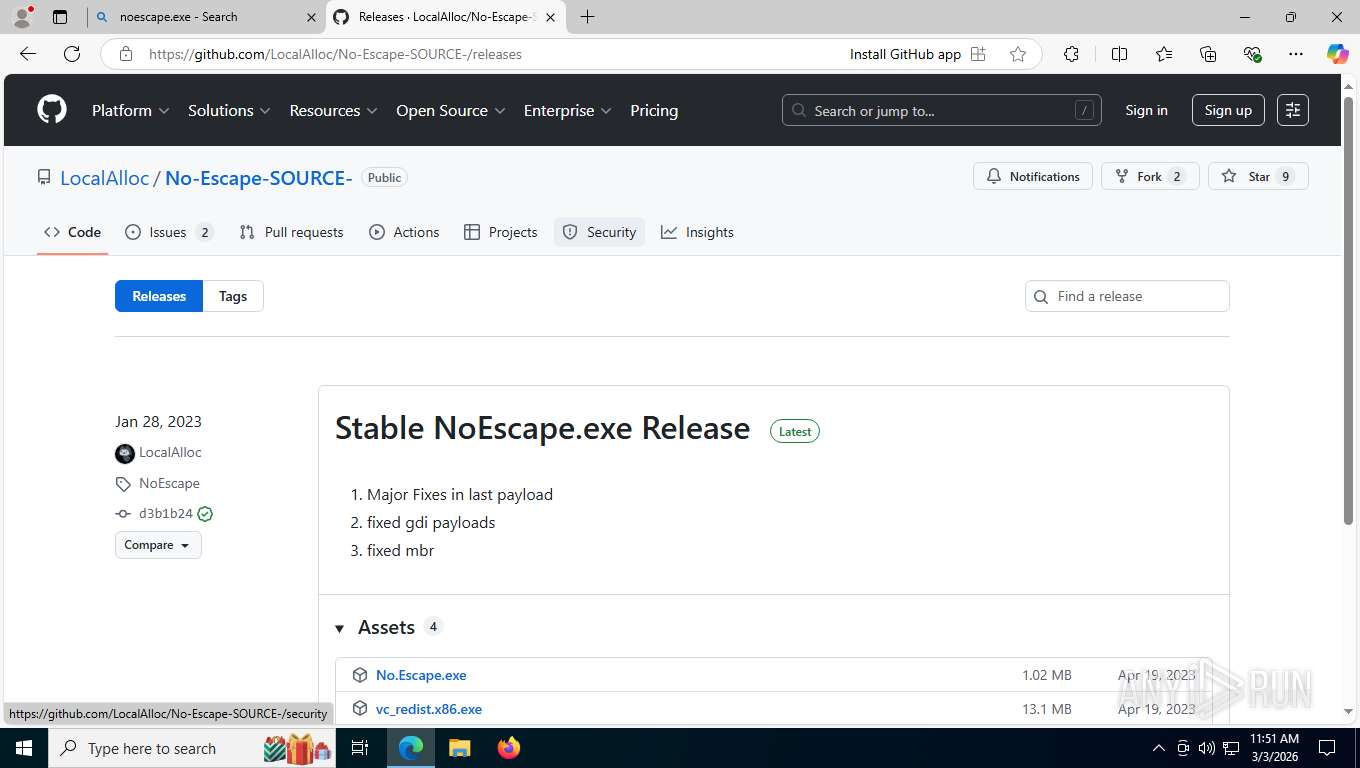Reload the page with refresh icon
The image size is (1360, 768).
tap(72, 54)
